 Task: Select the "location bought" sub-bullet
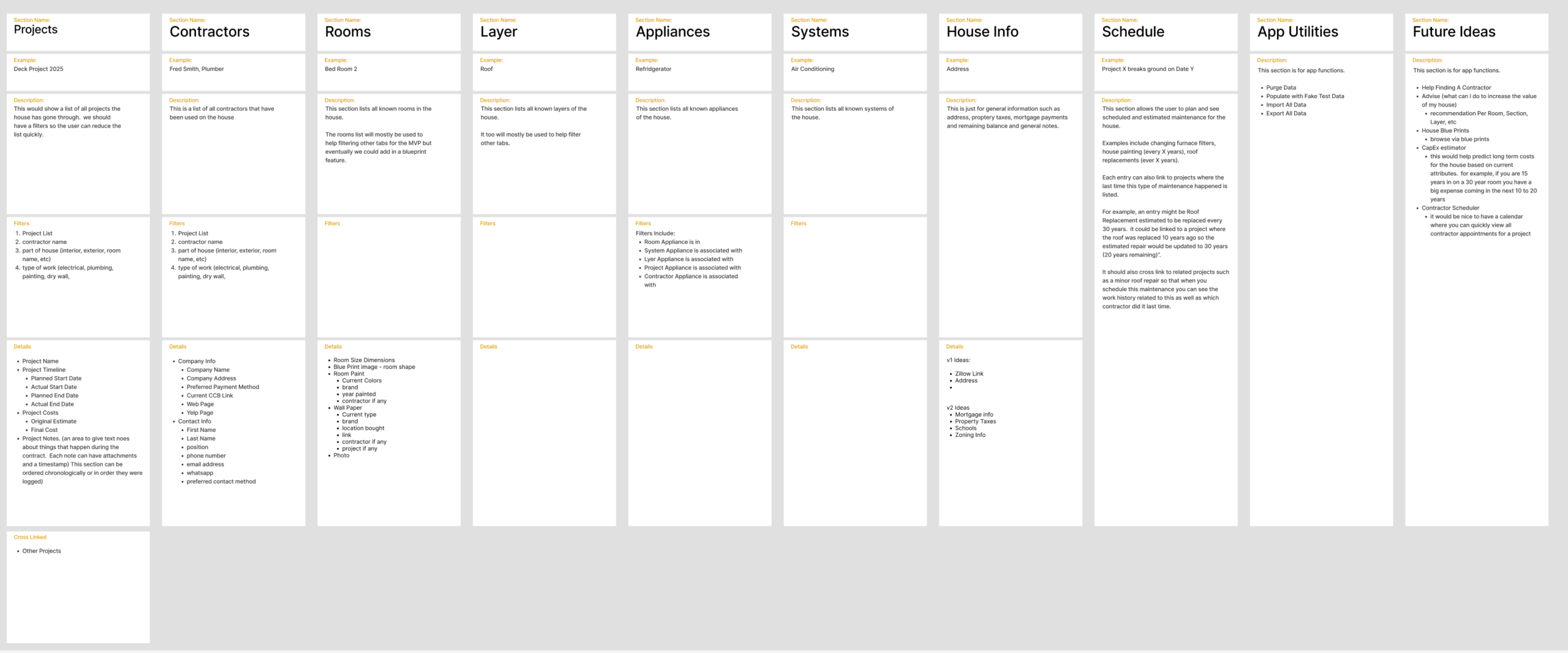[363, 428]
